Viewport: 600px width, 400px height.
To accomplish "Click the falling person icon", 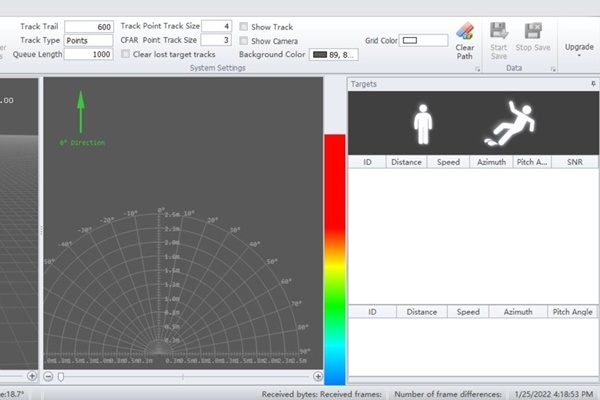I will click(x=510, y=123).
